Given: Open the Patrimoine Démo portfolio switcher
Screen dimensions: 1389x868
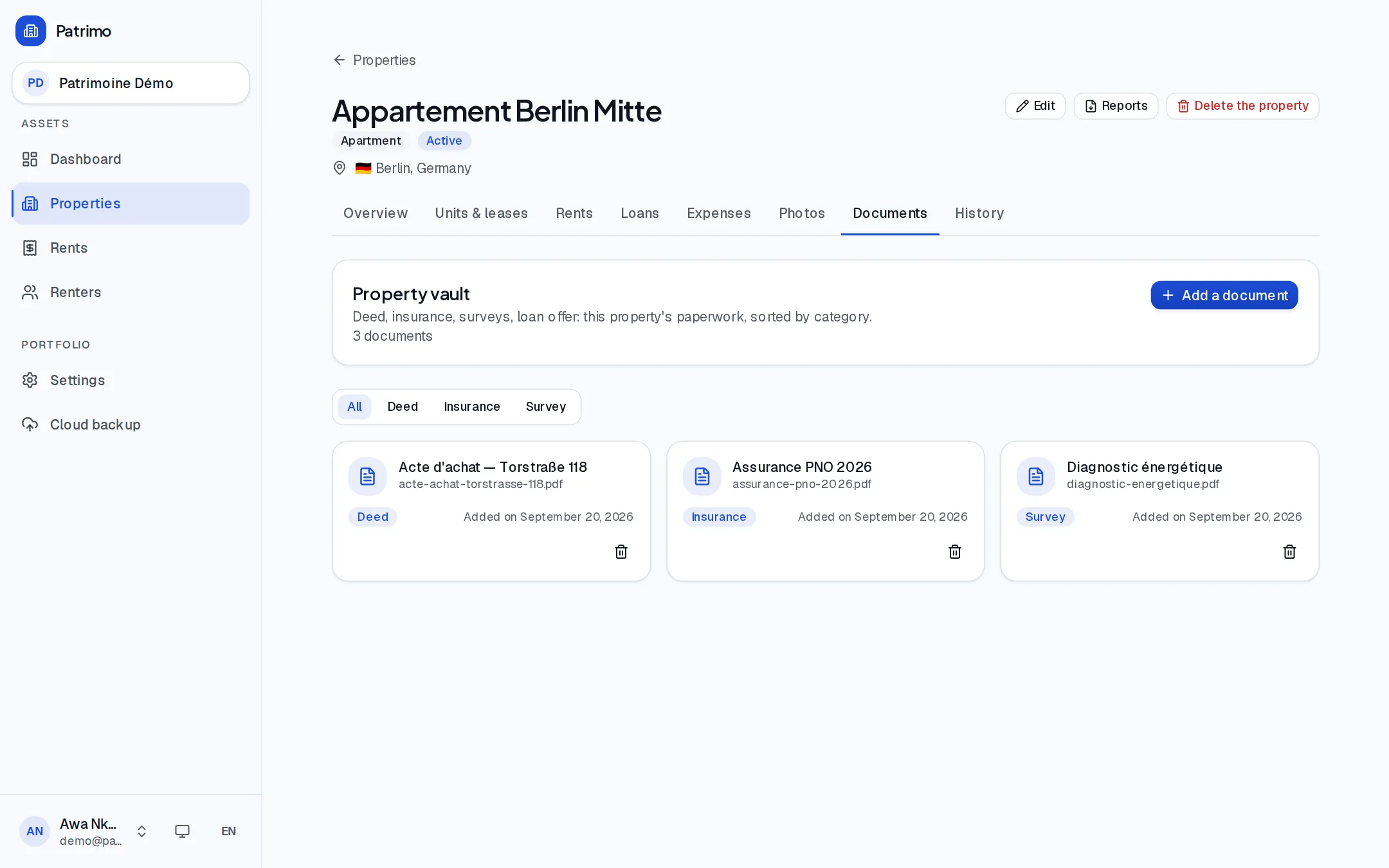Looking at the screenshot, I should pyautogui.click(x=131, y=83).
